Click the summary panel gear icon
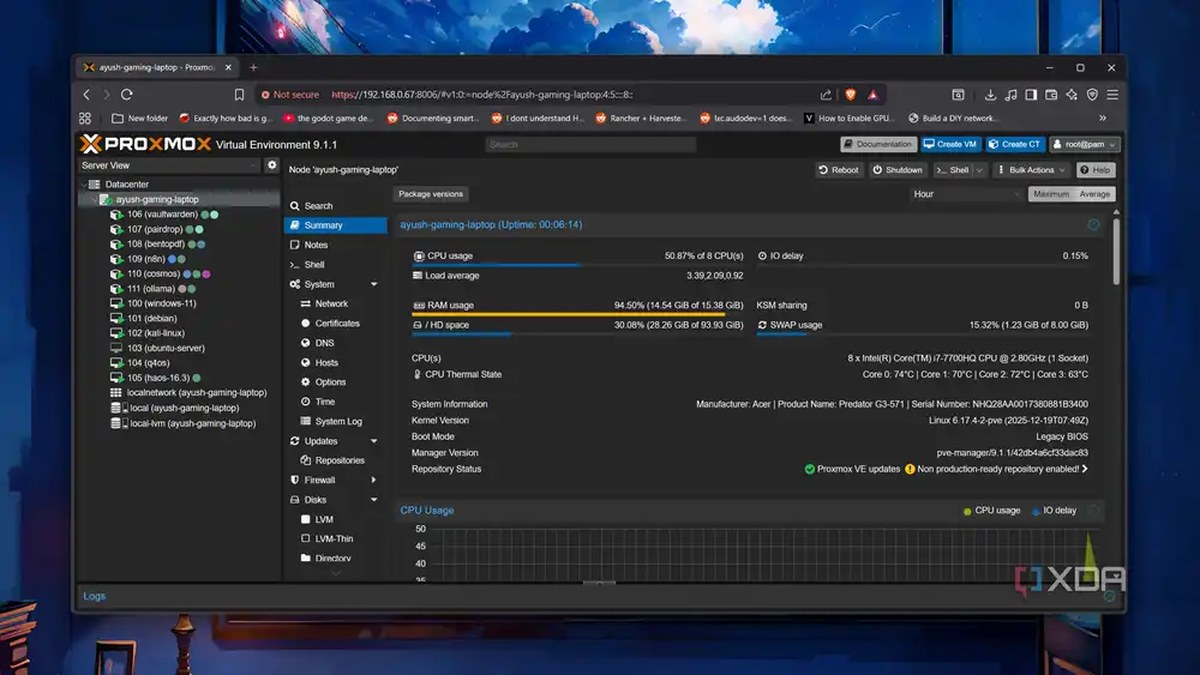 [1093, 225]
